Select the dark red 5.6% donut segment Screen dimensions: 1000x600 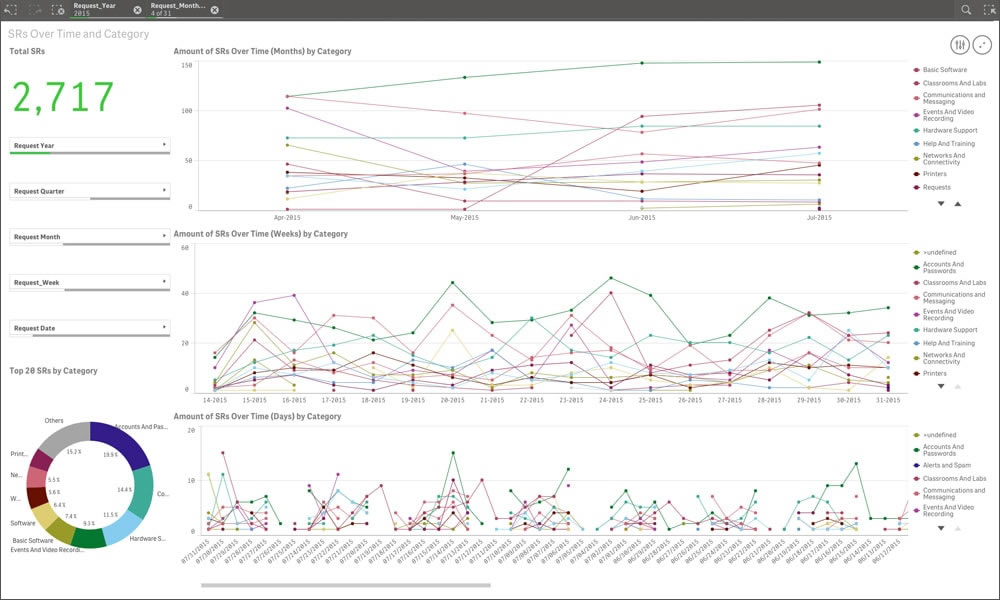click(x=36, y=497)
